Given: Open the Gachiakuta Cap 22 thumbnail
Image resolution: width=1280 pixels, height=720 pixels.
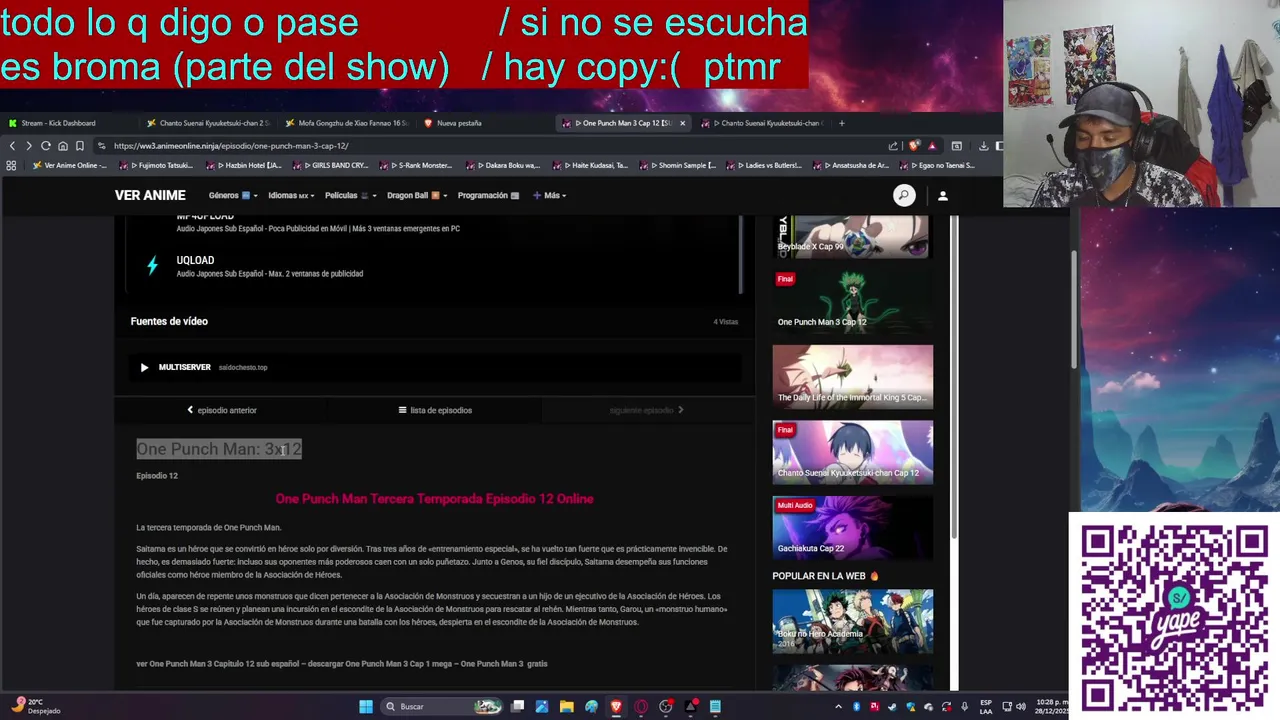Looking at the screenshot, I should 853,527.
